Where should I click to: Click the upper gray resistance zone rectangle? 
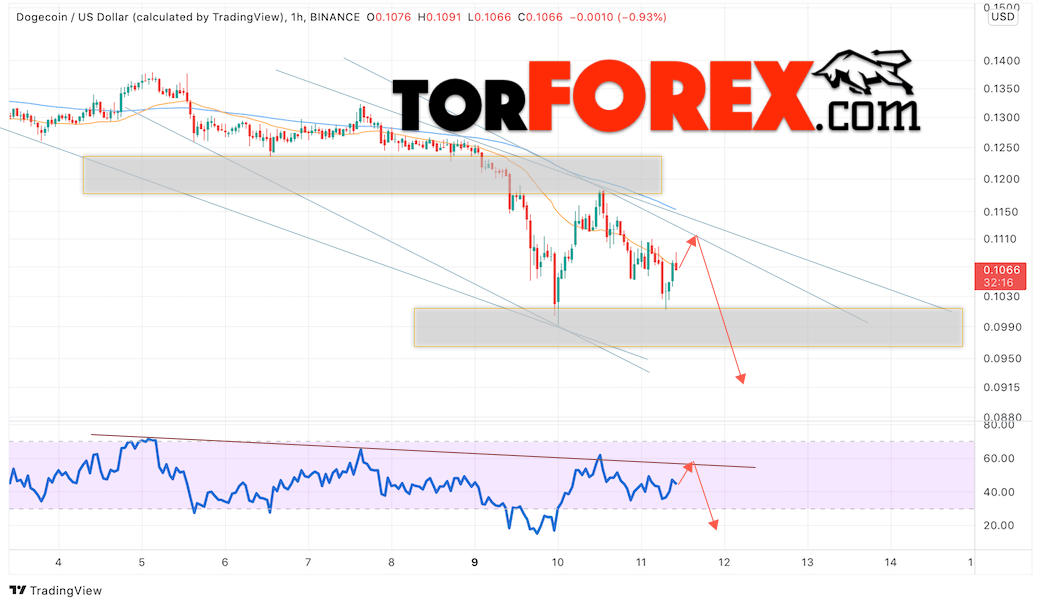pyautogui.click(x=372, y=175)
